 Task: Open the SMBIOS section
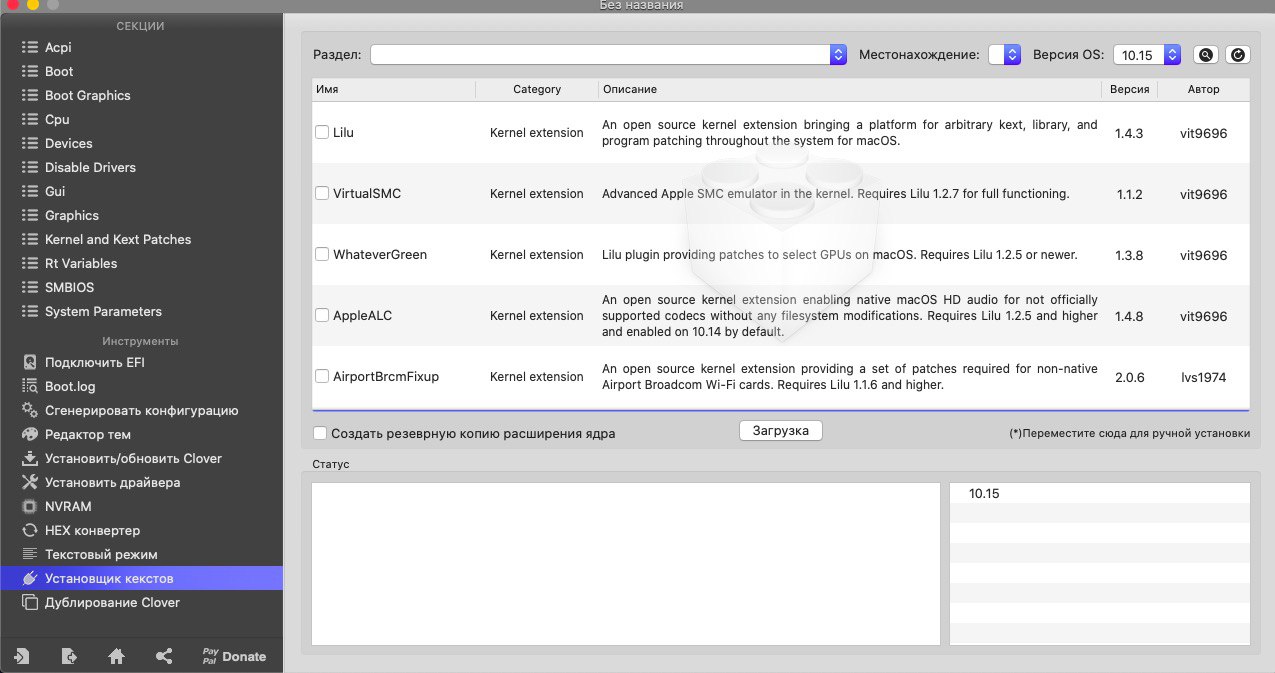point(69,287)
